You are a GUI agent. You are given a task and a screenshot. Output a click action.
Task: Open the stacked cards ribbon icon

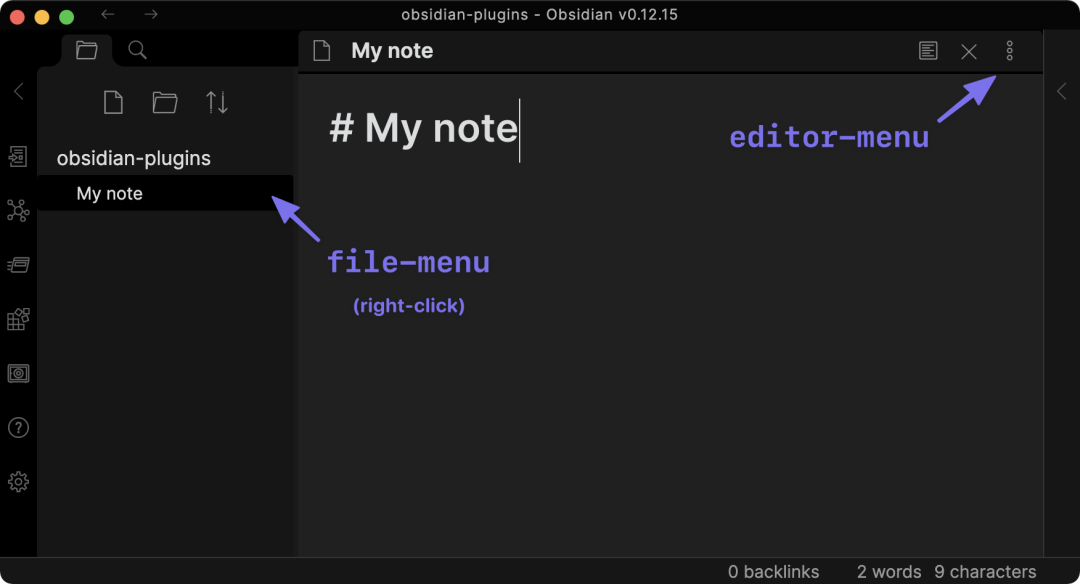[x=18, y=264]
